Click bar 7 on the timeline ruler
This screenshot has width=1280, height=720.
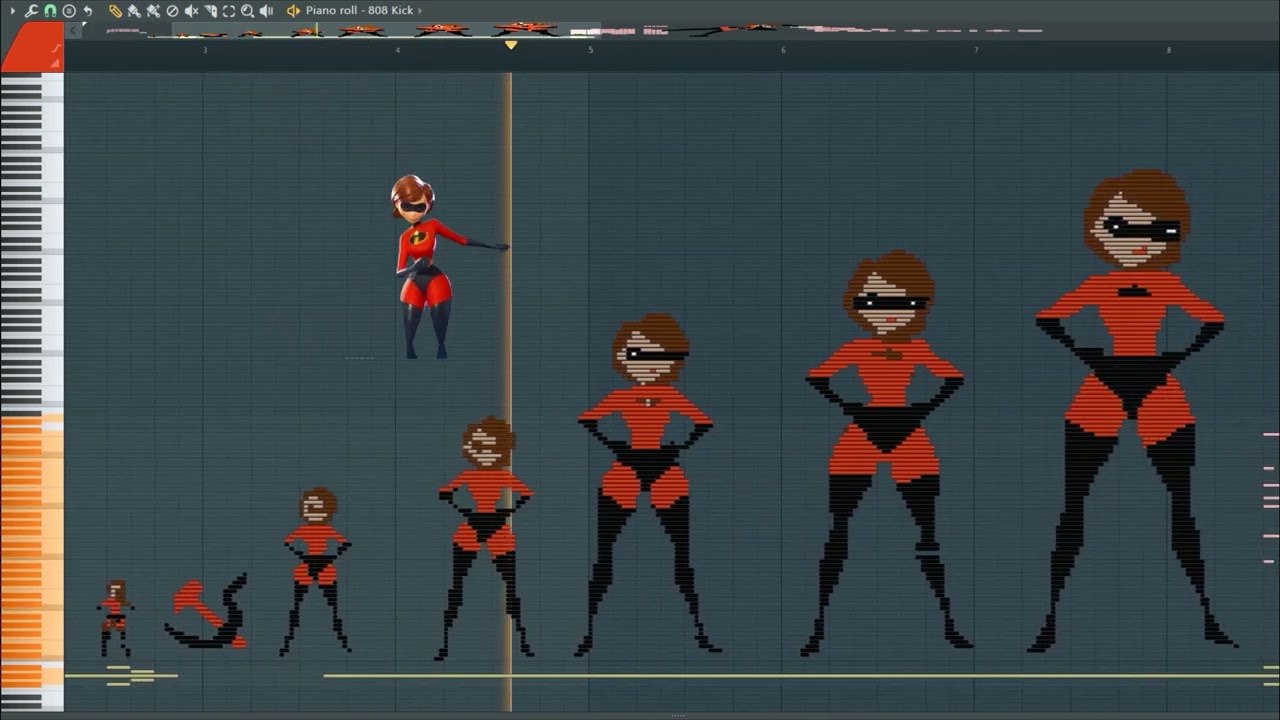[x=976, y=49]
